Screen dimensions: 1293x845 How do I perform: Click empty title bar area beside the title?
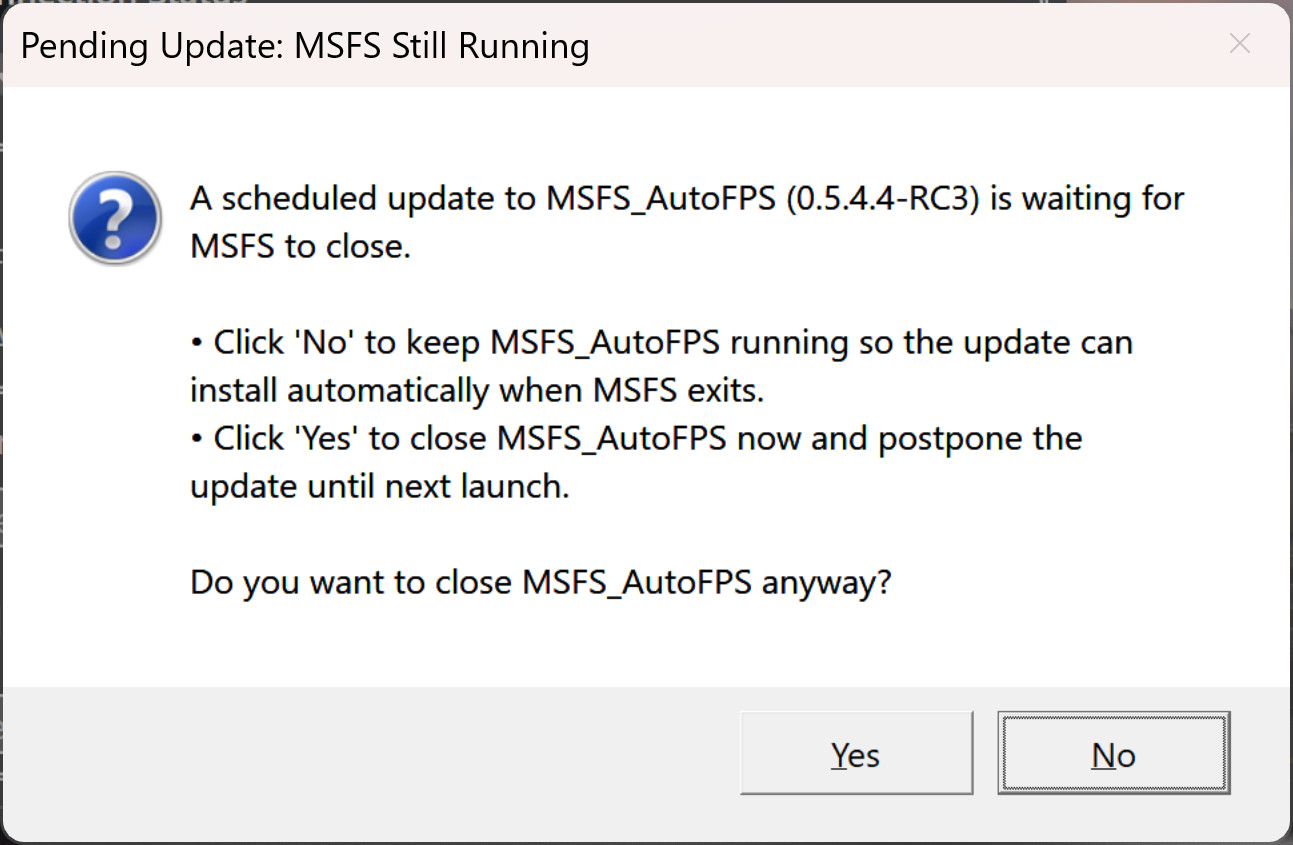coord(900,46)
